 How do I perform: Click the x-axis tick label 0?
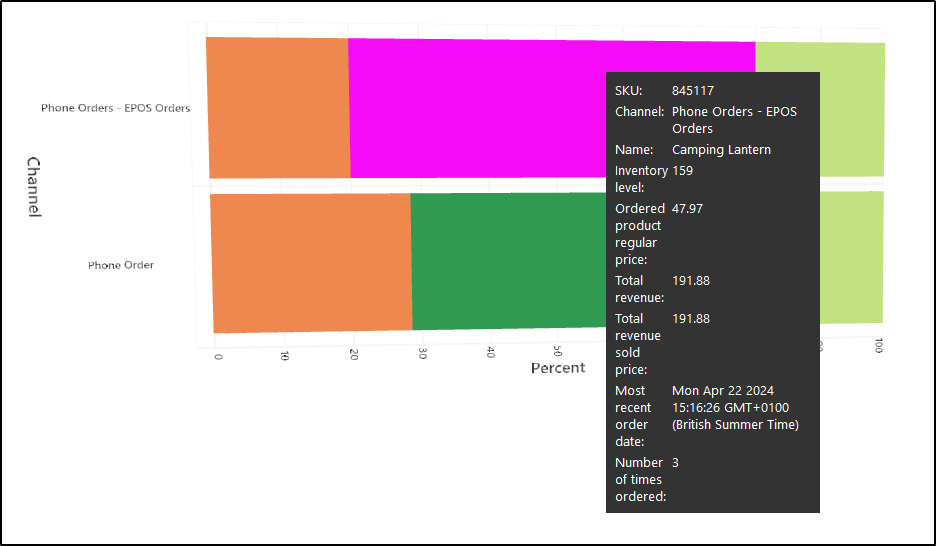pyautogui.click(x=217, y=356)
